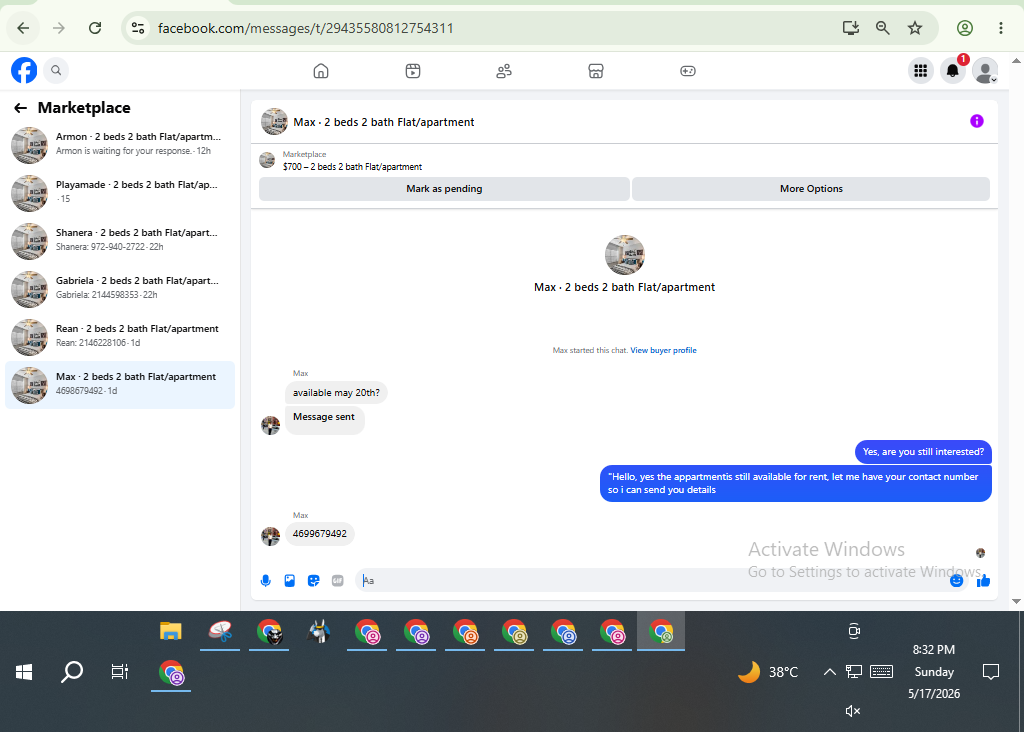Open Gabriela conversation in list
This screenshot has width=1024, height=732.
tap(120, 289)
